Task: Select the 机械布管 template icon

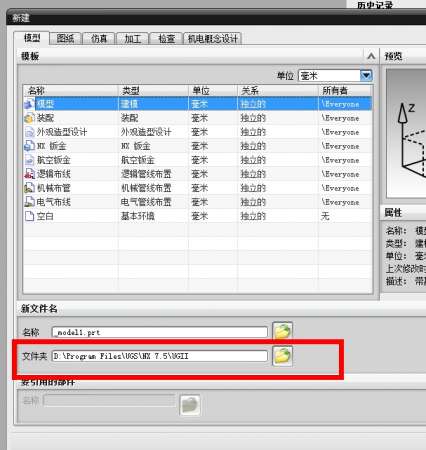Action: tap(29, 188)
